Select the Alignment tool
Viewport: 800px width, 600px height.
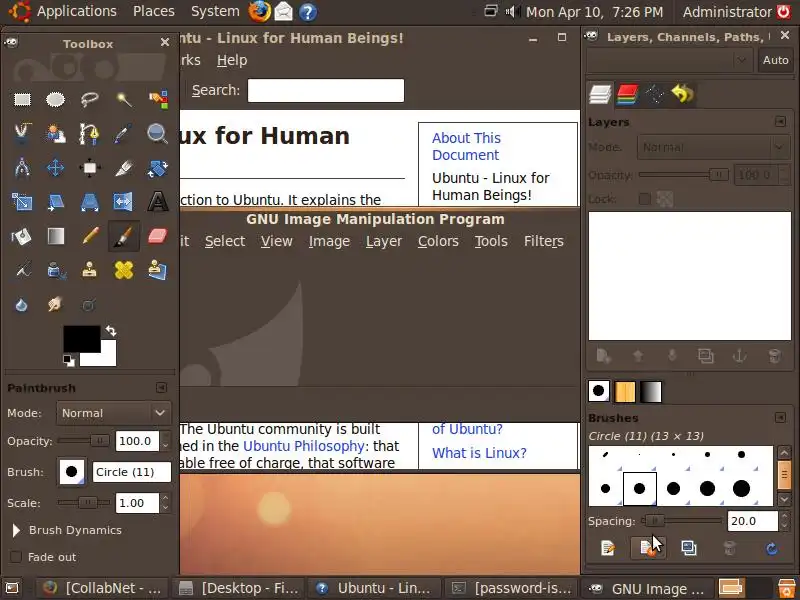[x=90, y=168]
